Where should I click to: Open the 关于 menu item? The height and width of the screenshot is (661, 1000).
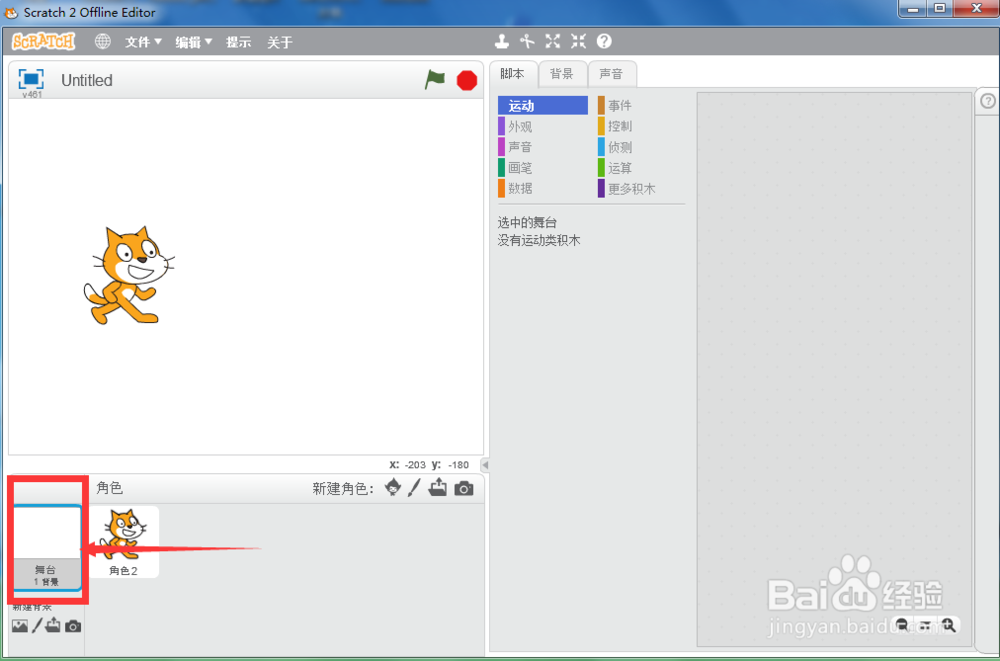(x=279, y=42)
